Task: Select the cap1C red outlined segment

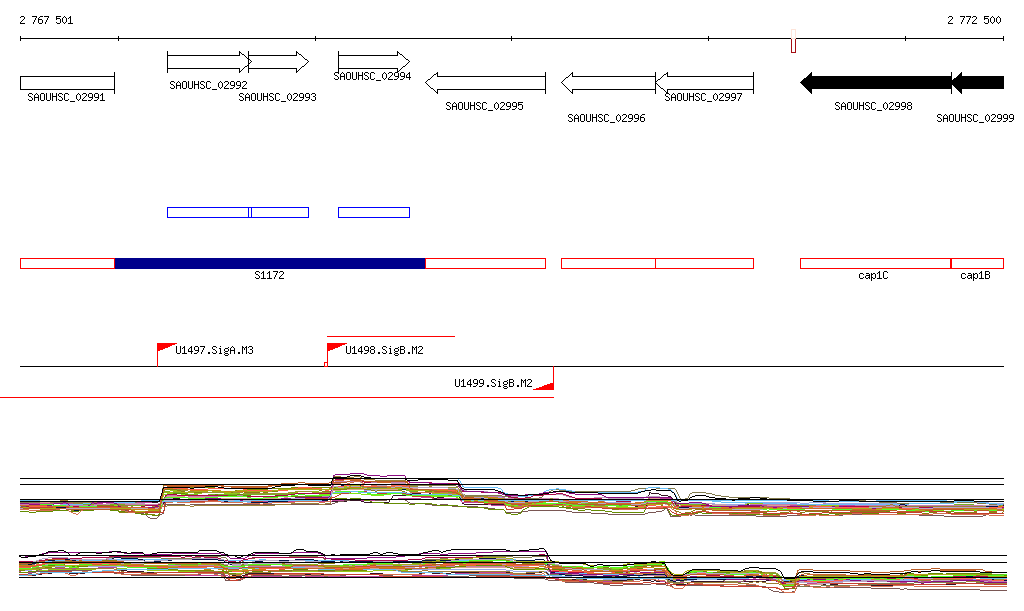Action: pos(875,264)
